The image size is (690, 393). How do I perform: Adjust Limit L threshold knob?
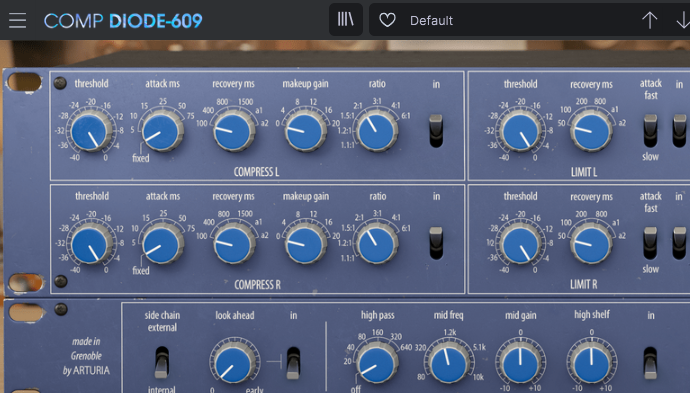coord(521,131)
